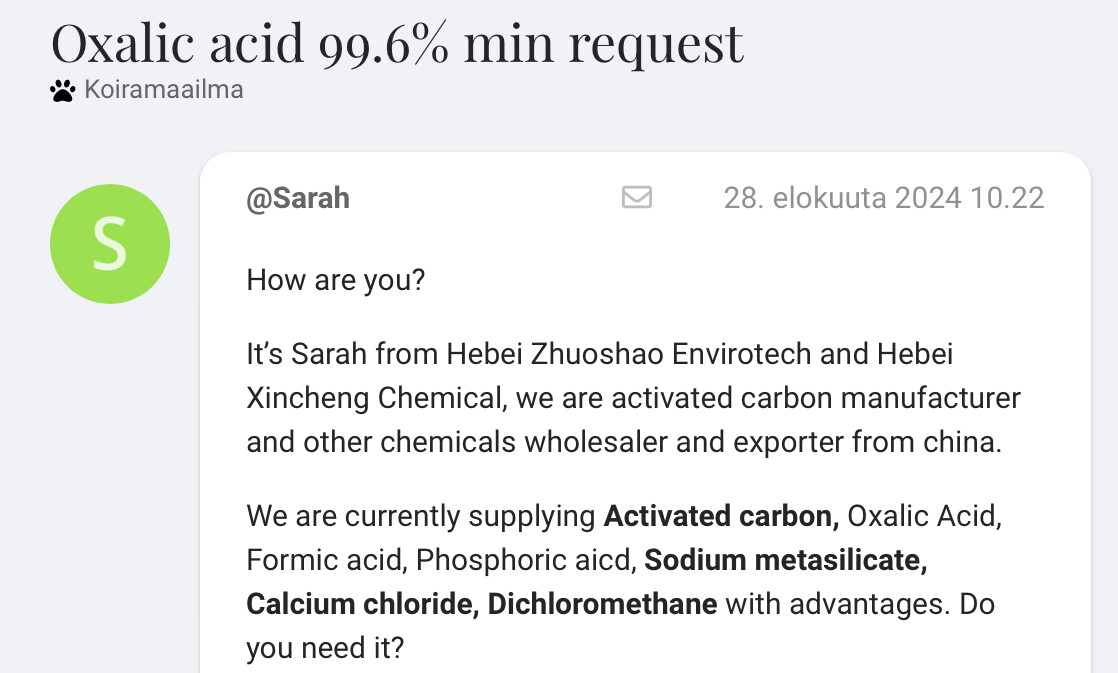
Task: Click the envelope message icon
Action: tap(637, 197)
